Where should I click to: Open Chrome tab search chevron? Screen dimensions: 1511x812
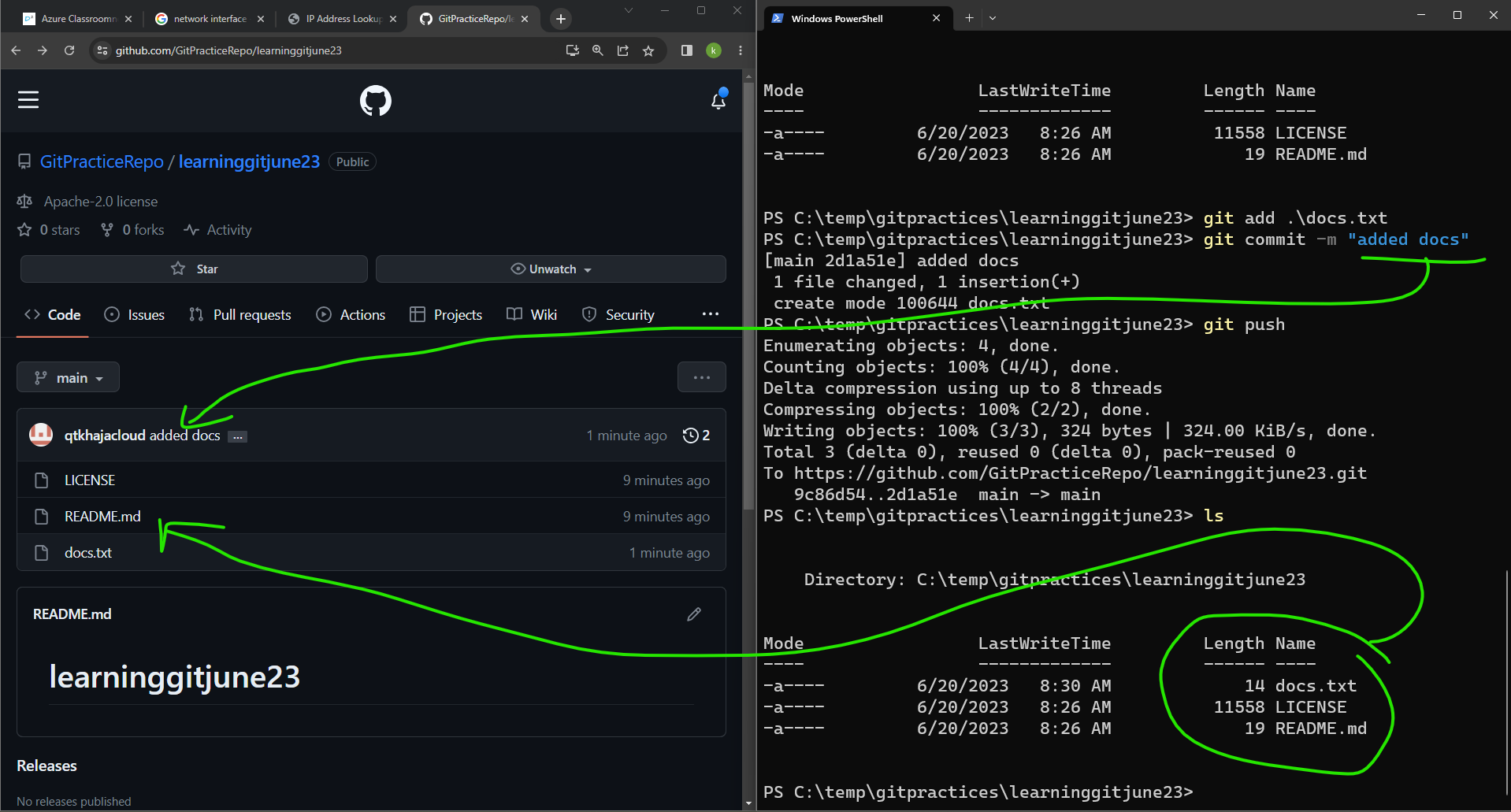pyautogui.click(x=628, y=11)
